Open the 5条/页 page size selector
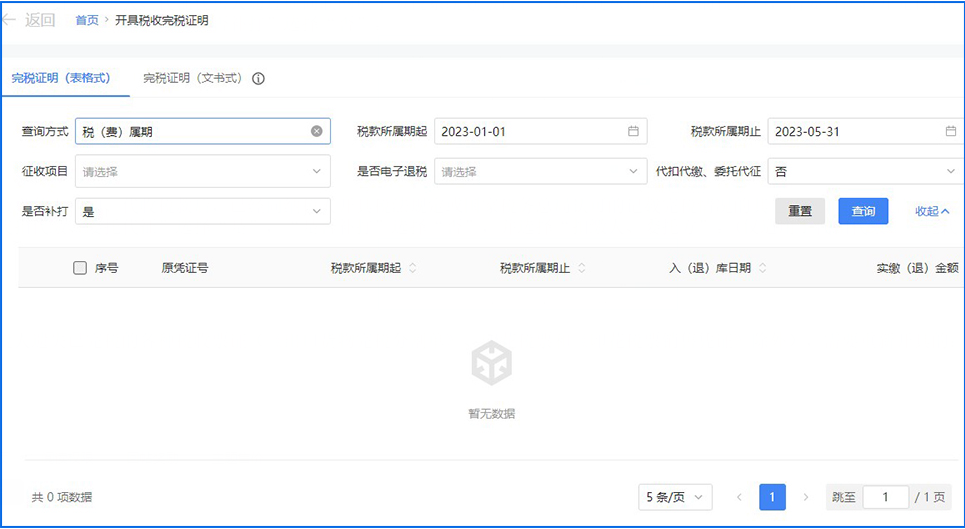This screenshot has width=965, height=529. [675, 497]
